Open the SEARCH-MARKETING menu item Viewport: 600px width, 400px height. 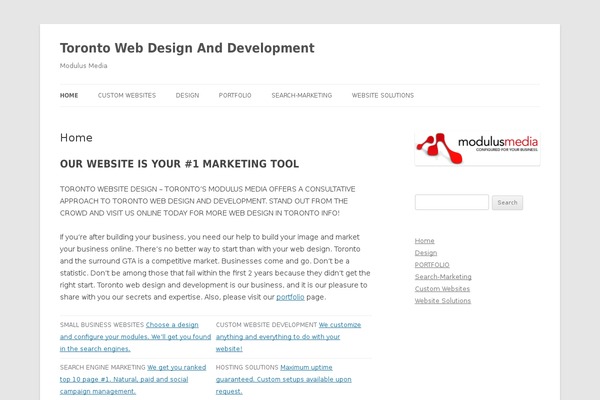pos(302,95)
